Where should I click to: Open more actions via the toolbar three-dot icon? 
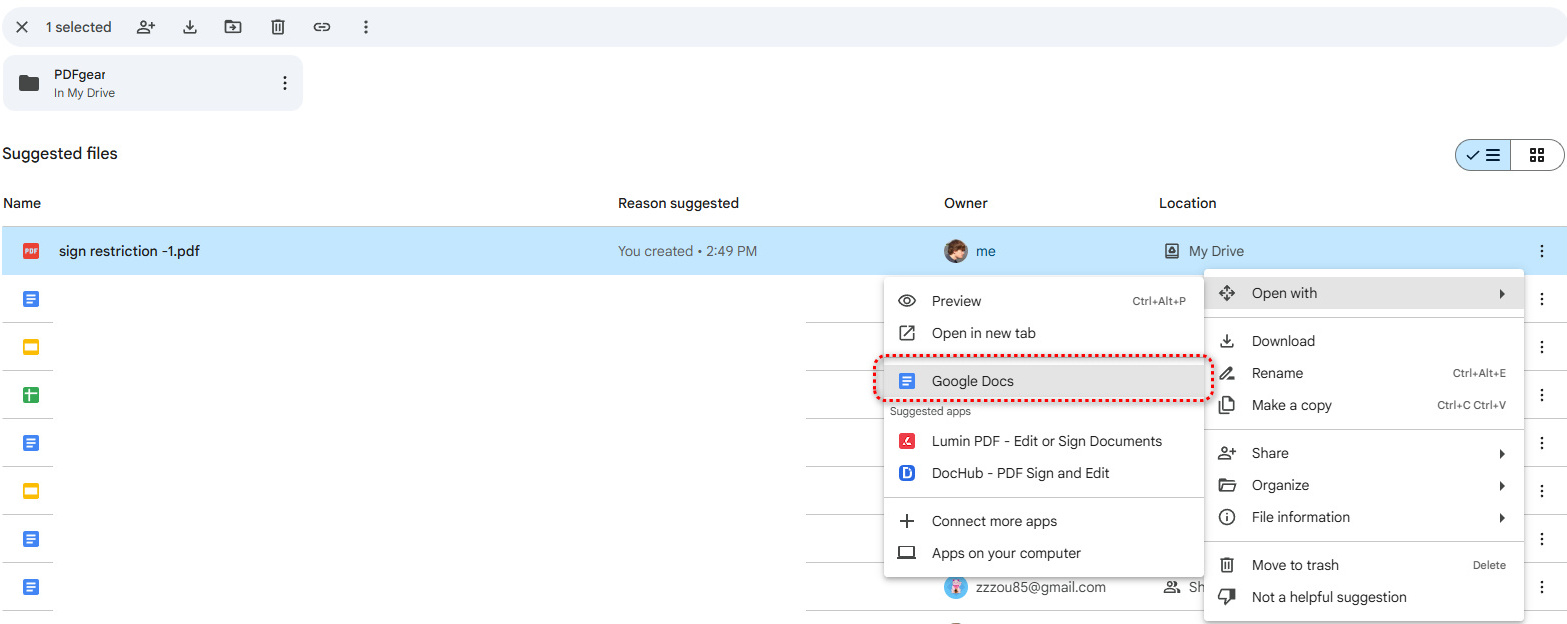[x=366, y=27]
